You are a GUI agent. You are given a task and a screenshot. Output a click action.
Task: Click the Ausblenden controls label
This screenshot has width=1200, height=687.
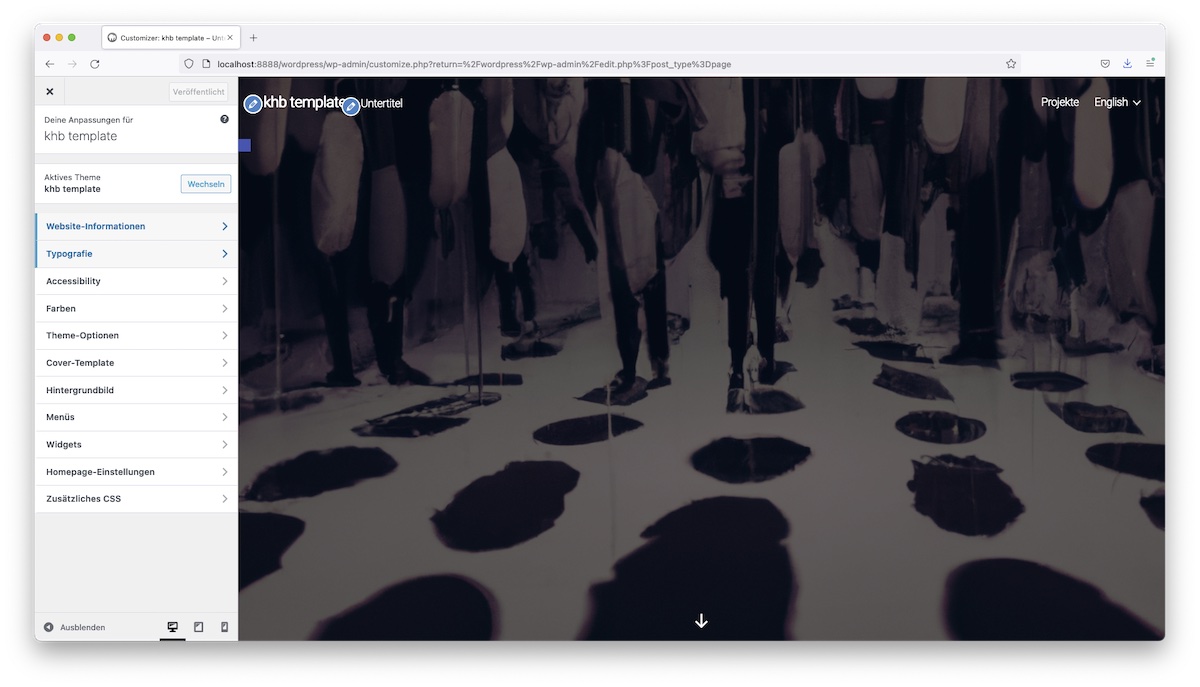coord(82,627)
